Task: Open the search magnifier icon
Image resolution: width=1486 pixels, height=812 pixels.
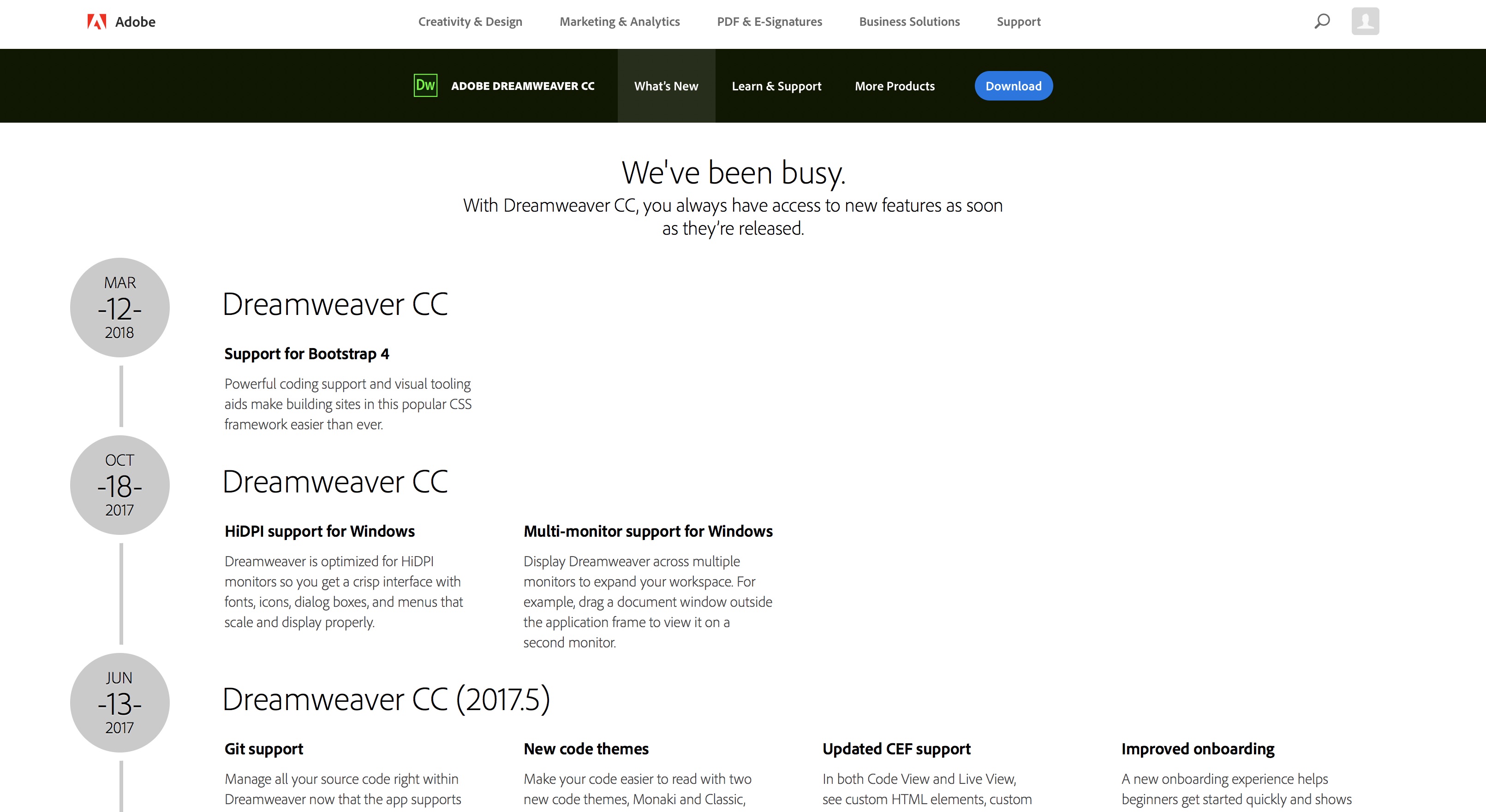Action: coord(1322,21)
